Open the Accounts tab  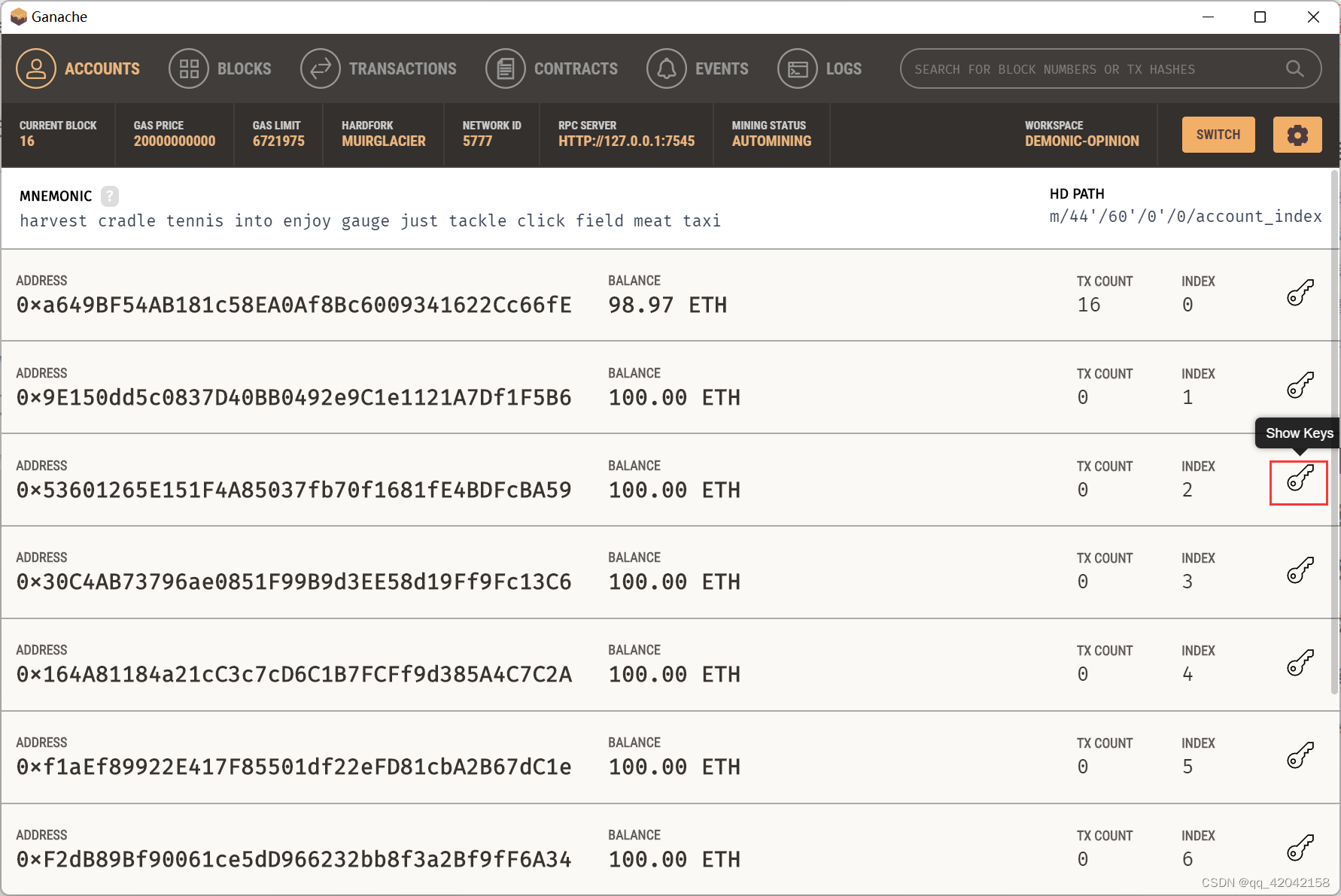(x=78, y=68)
